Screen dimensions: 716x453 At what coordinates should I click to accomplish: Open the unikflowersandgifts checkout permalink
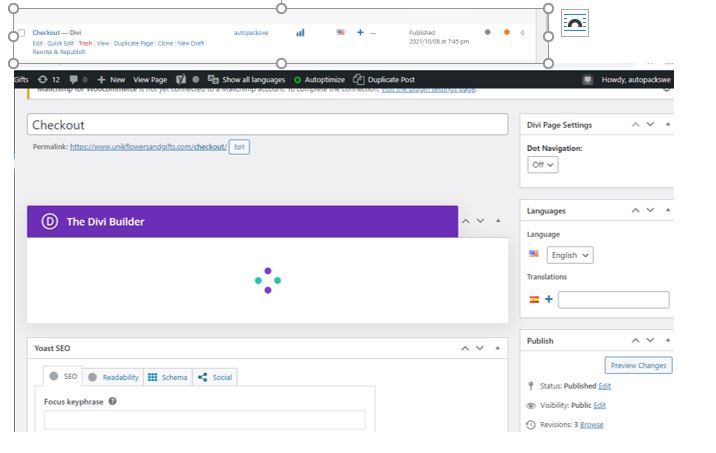point(148,147)
